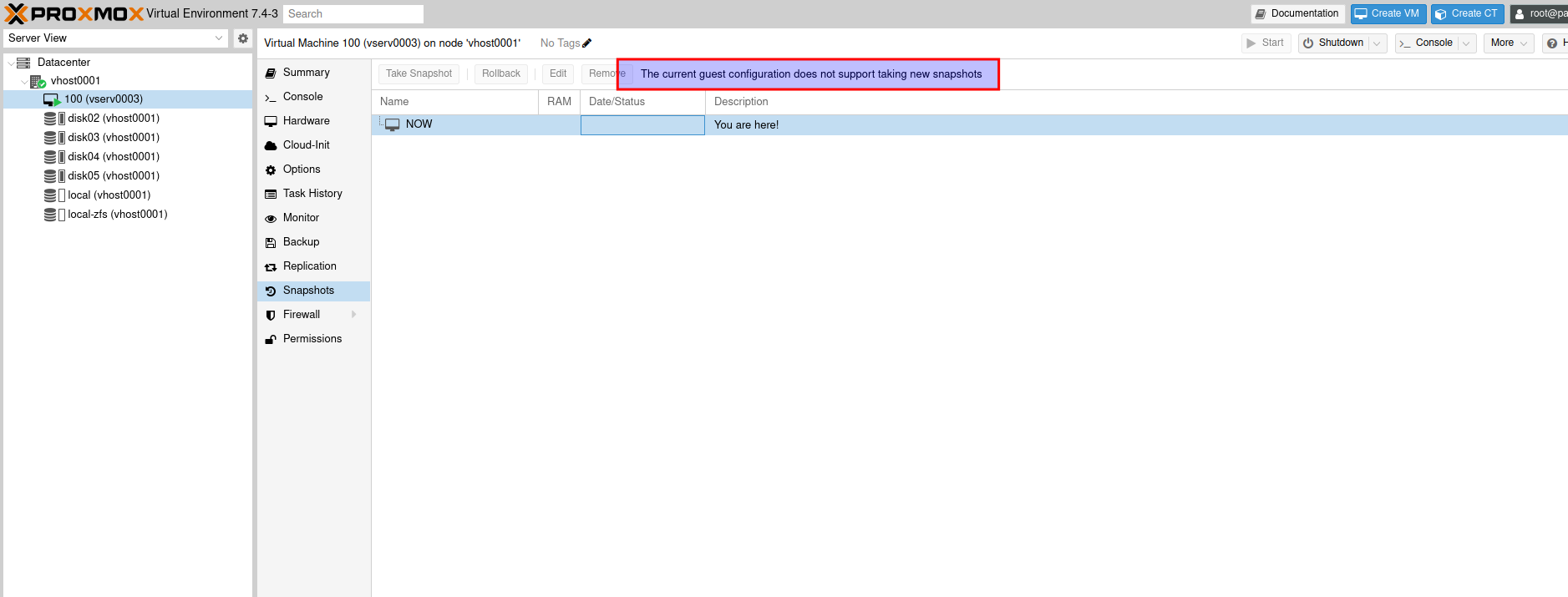
Task: Switch to the Backup section
Action: [301, 242]
